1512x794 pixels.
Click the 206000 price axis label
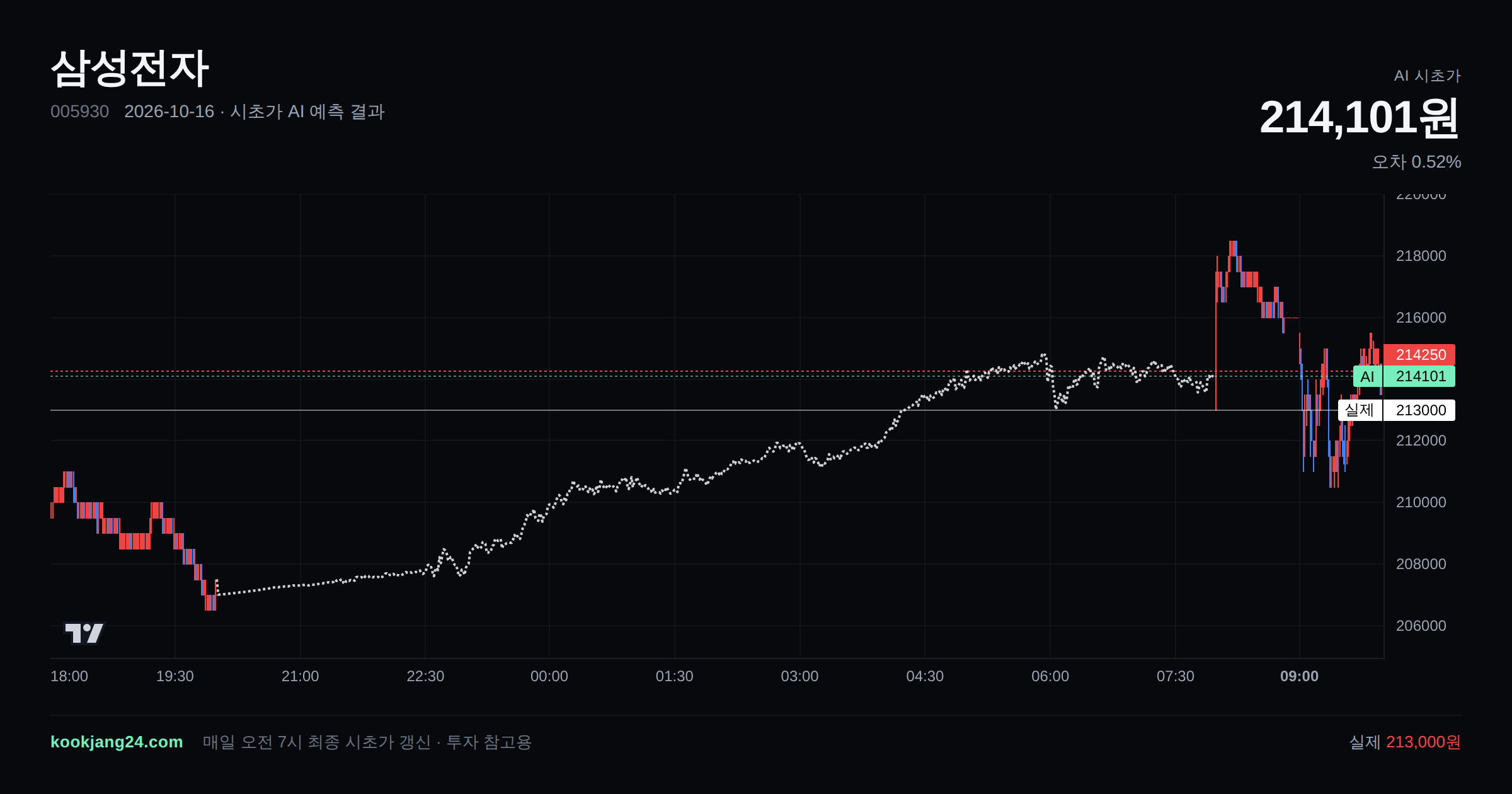(x=1421, y=626)
